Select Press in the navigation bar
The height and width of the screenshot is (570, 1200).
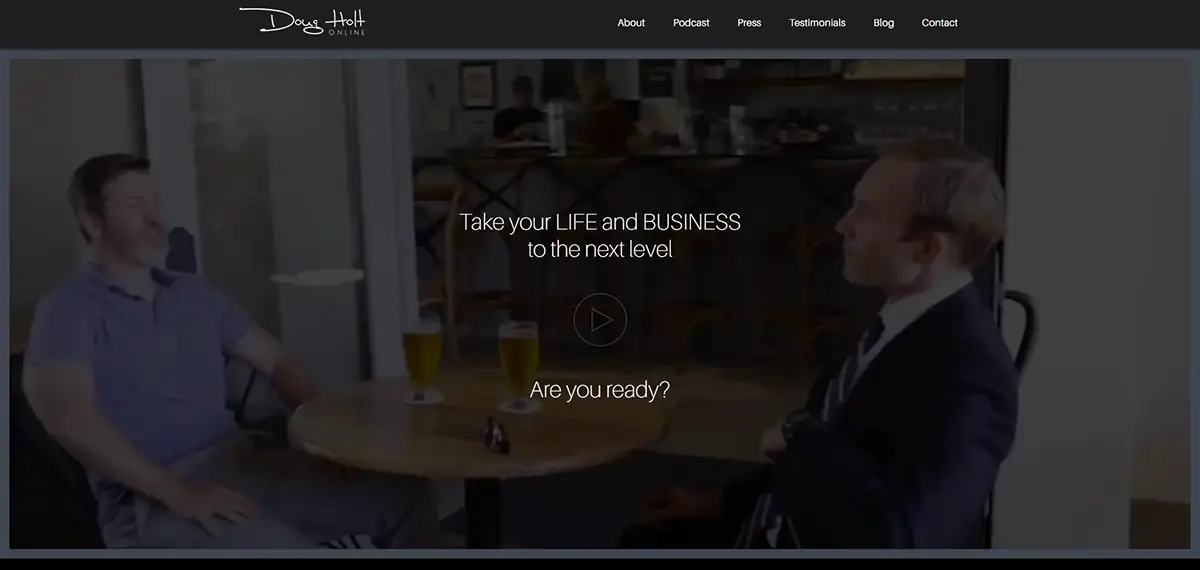pyautogui.click(x=749, y=23)
